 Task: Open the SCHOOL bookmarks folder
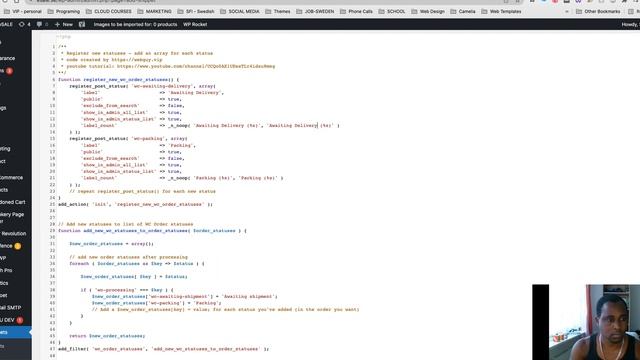click(392, 11)
